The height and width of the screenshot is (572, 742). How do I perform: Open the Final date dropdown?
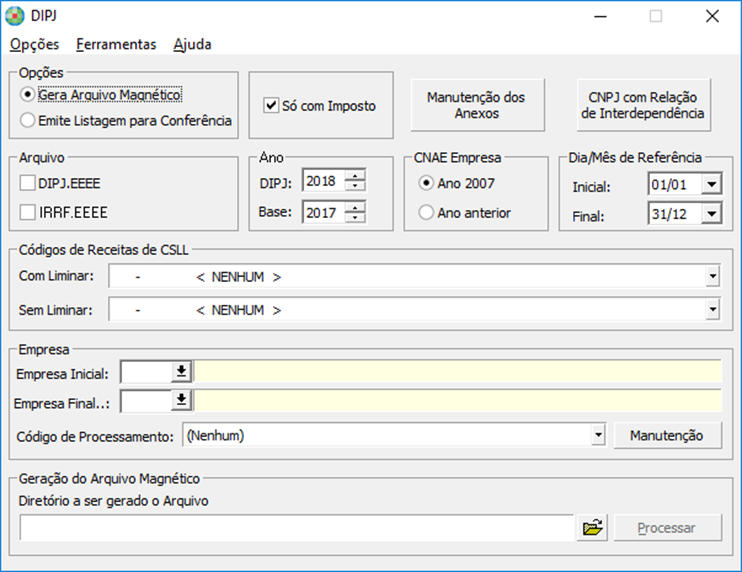pos(711,214)
